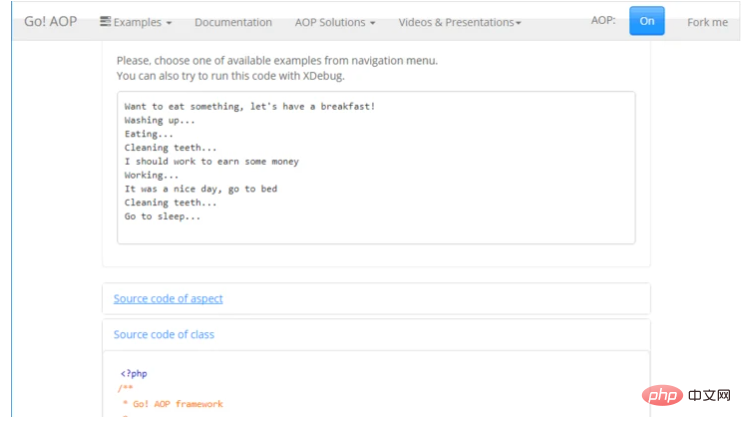
Task: Toggle the AOP On switch
Action: tap(646, 21)
